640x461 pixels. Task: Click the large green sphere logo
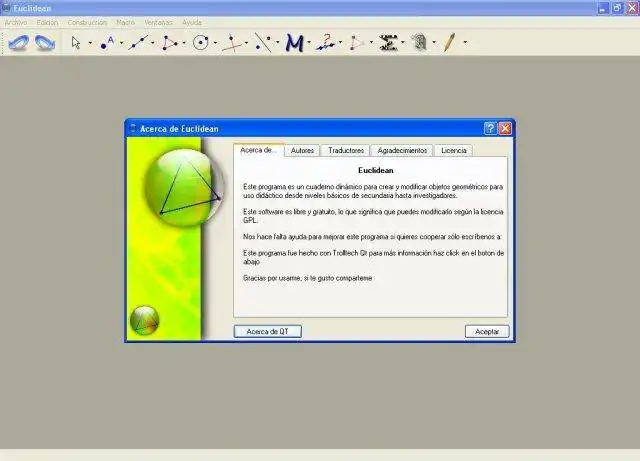184,188
